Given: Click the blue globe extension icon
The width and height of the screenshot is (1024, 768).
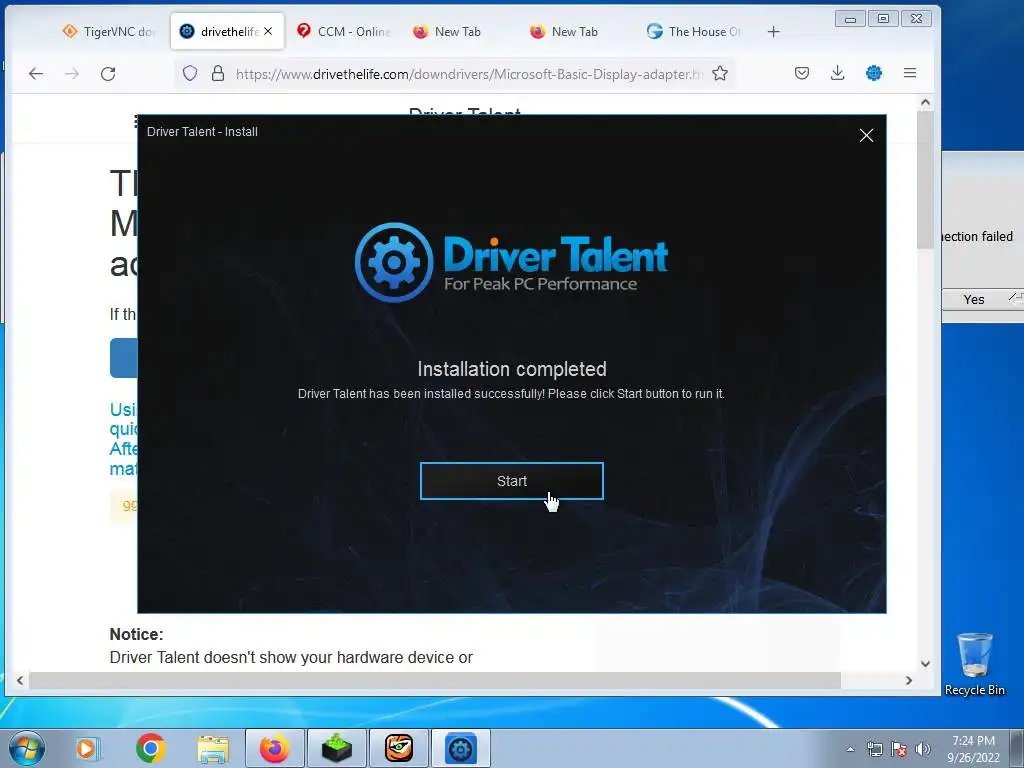Looking at the screenshot, I should tap(874, 73).
